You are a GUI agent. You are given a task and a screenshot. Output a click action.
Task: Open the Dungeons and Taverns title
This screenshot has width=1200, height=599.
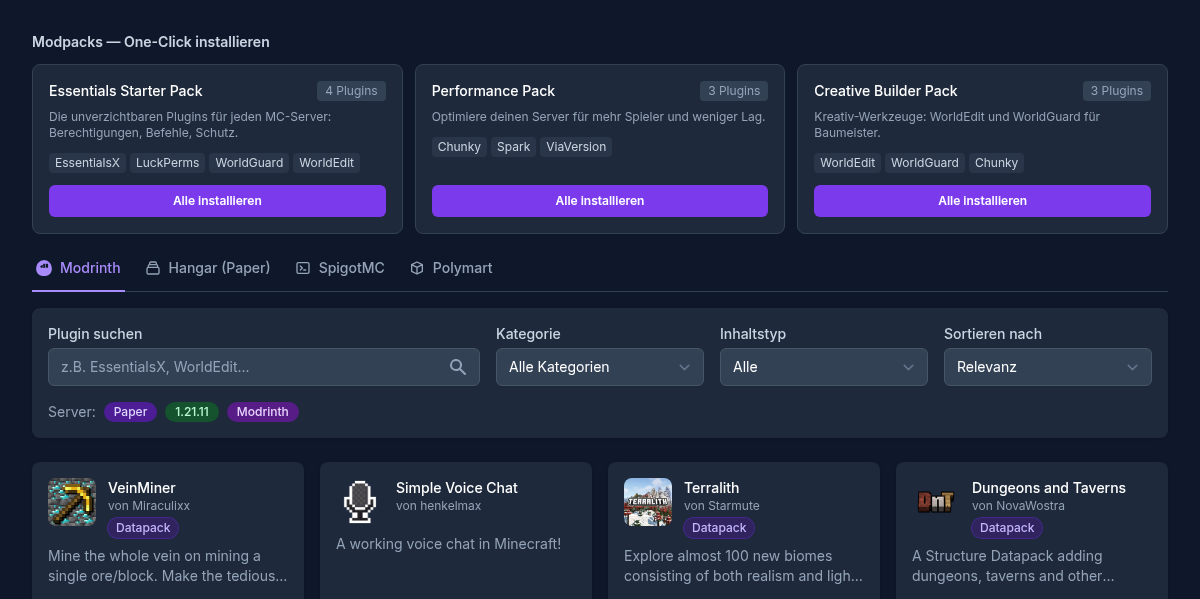[1049, 488]
